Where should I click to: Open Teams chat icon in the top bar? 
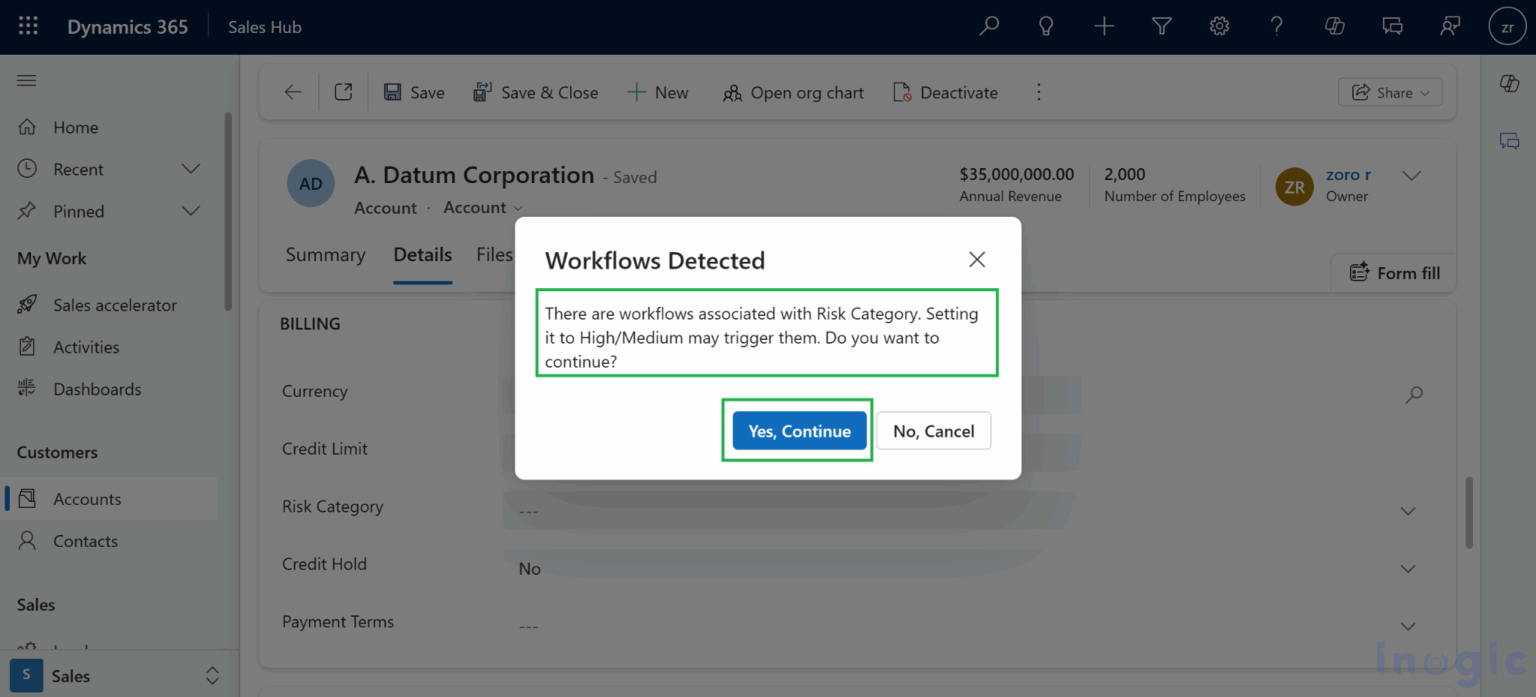pos(1392,26)
